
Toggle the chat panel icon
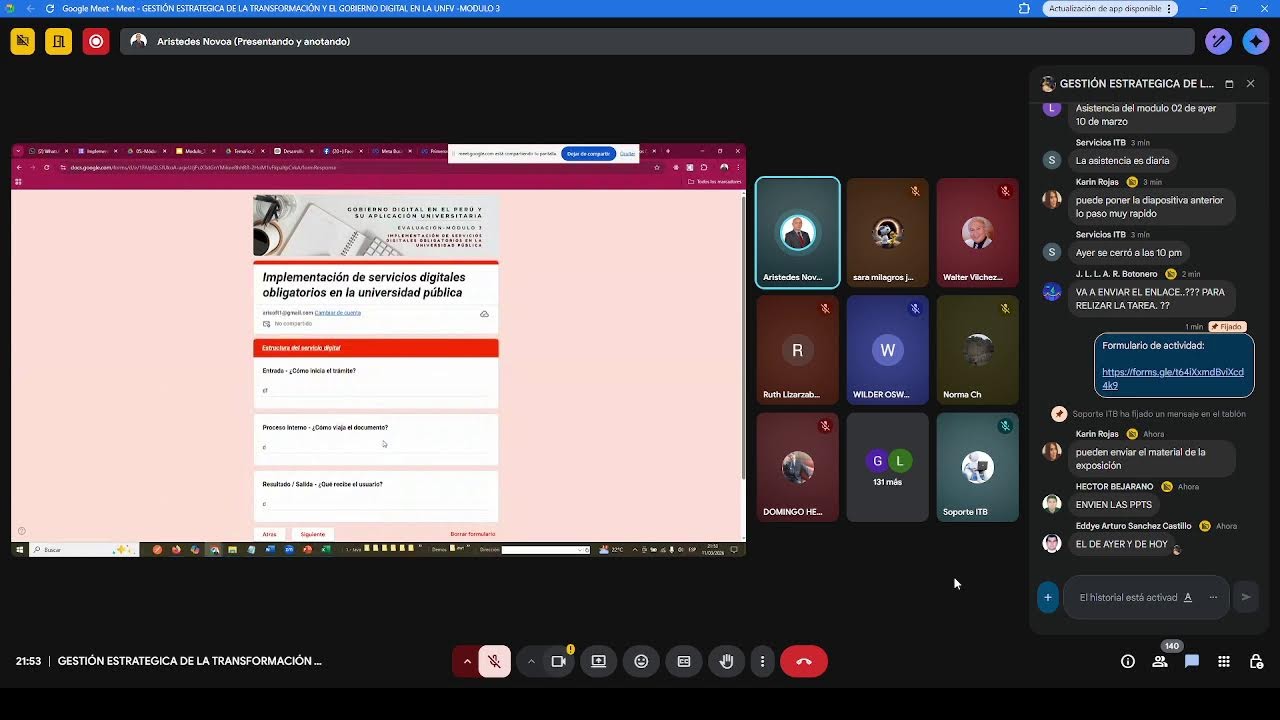pos(1192,661)
